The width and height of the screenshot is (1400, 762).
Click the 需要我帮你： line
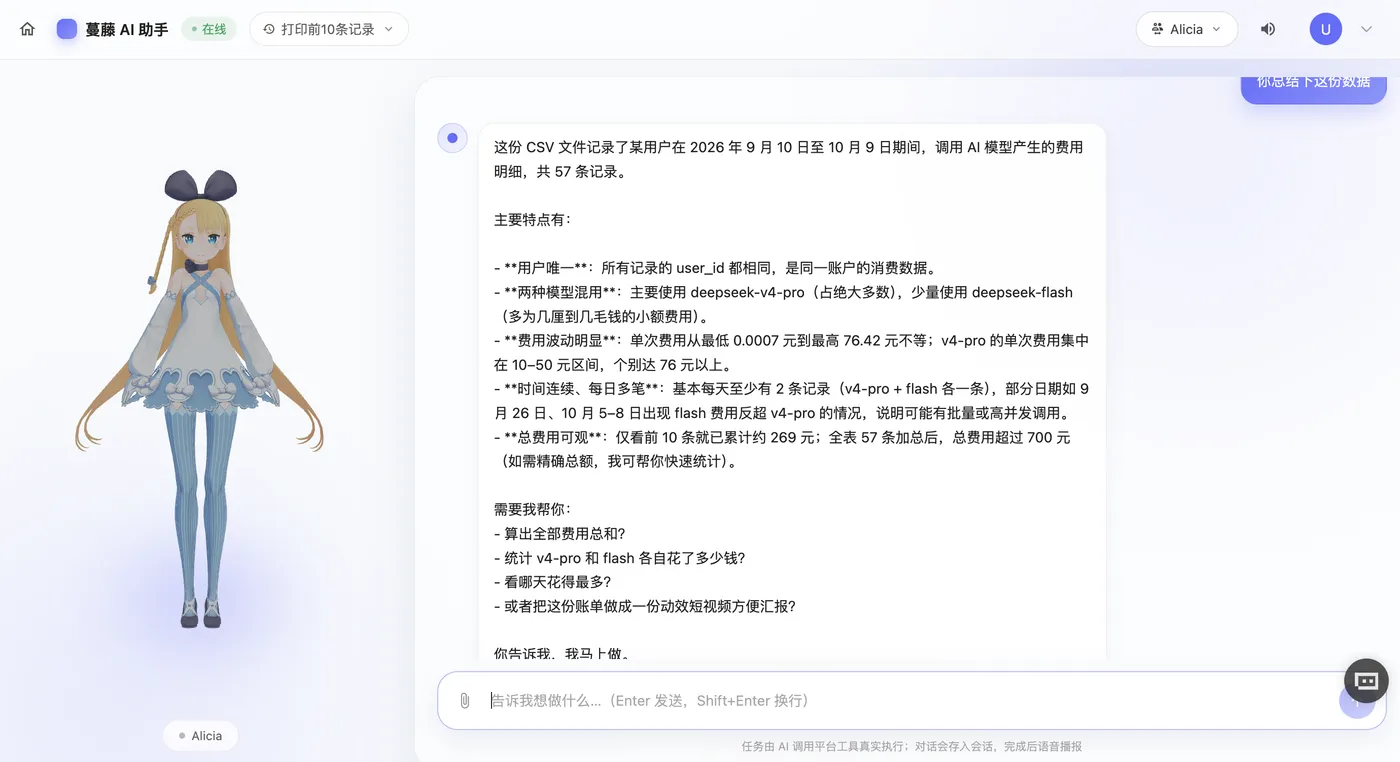click(x=533, y=509)
